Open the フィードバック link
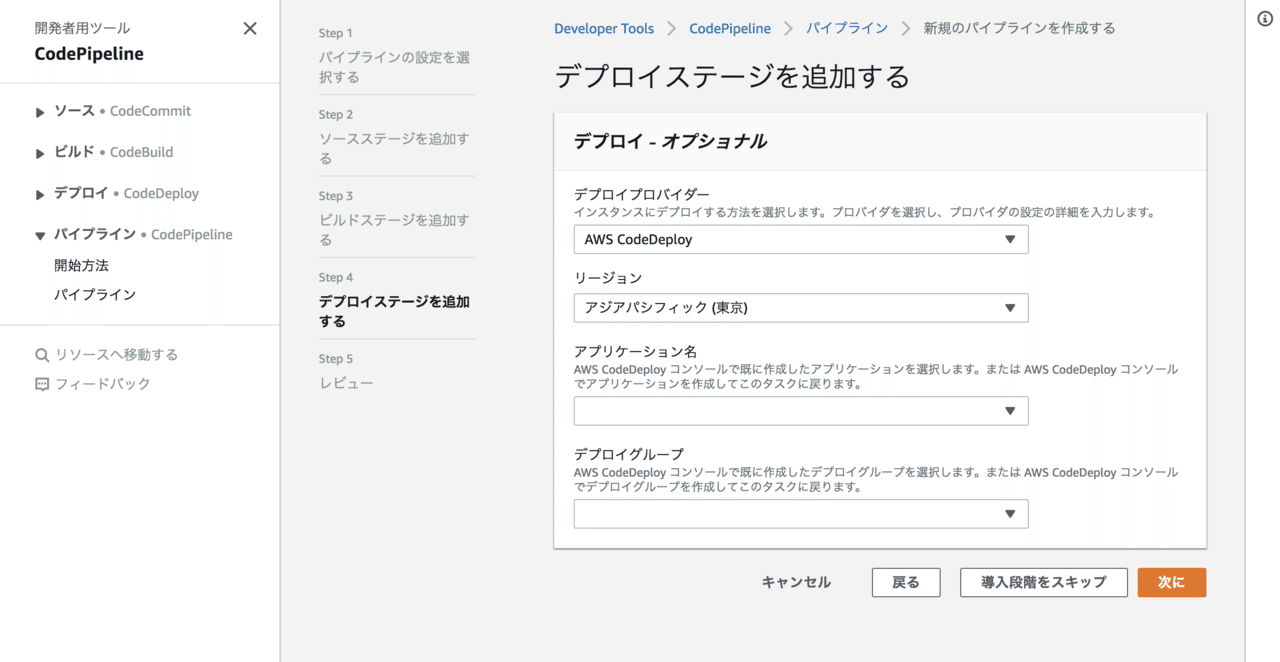Image resolution: width=1280 pixels, height=662 pixels. [x=102, y=383]
